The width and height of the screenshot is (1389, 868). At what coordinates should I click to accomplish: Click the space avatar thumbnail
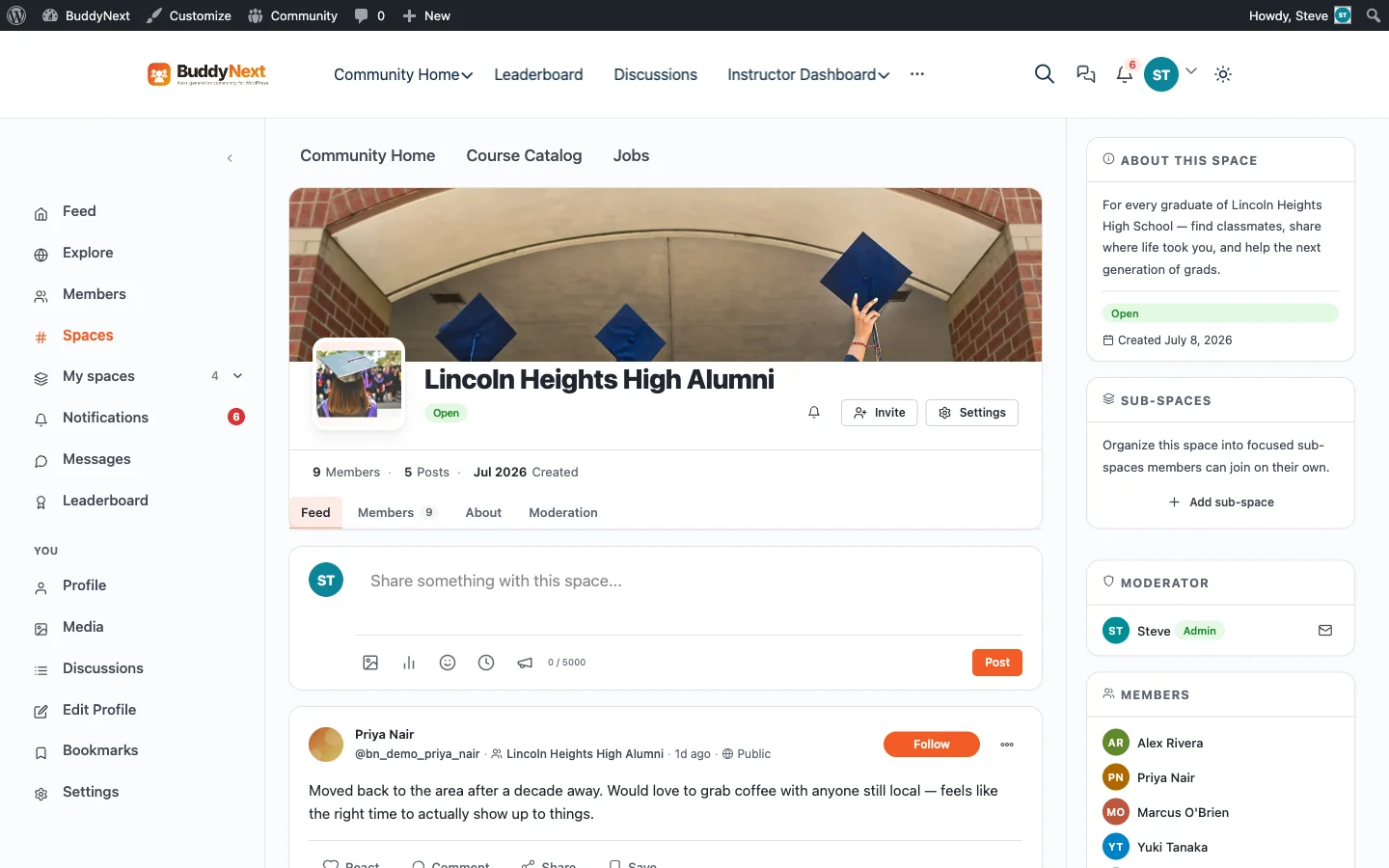coord(359,384)
